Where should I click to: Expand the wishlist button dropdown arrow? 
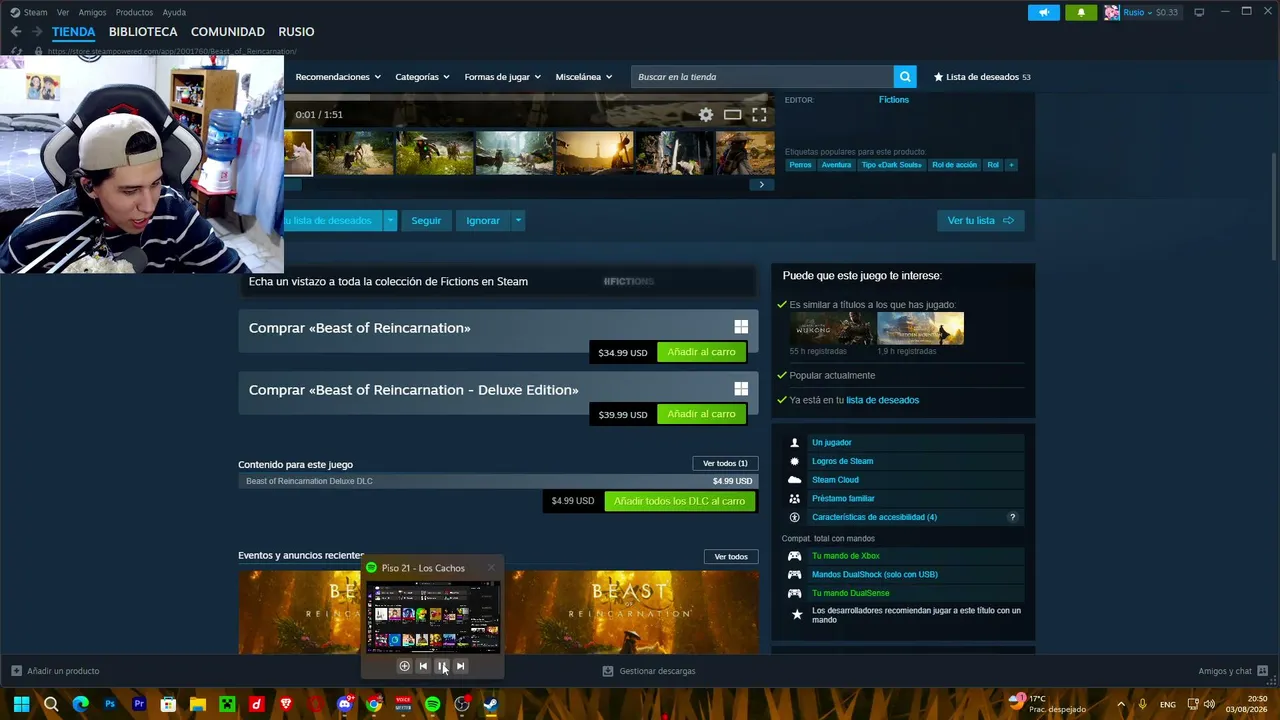coord(390,220)
